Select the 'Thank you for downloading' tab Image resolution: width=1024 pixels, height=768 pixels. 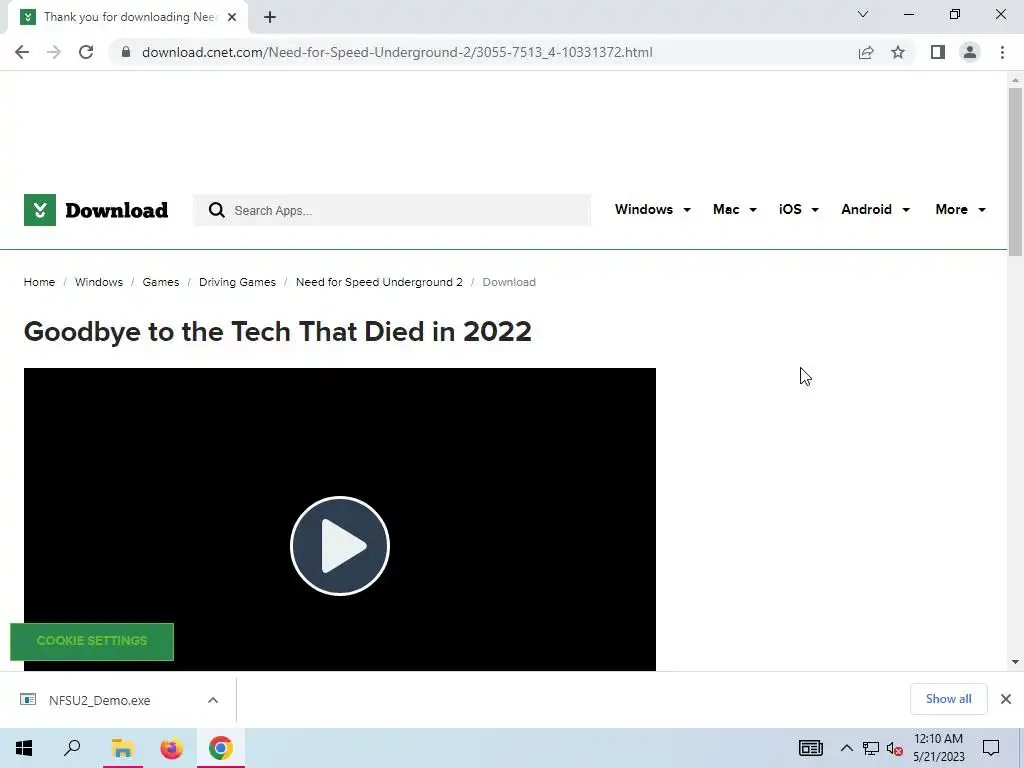tap(128, 17)
